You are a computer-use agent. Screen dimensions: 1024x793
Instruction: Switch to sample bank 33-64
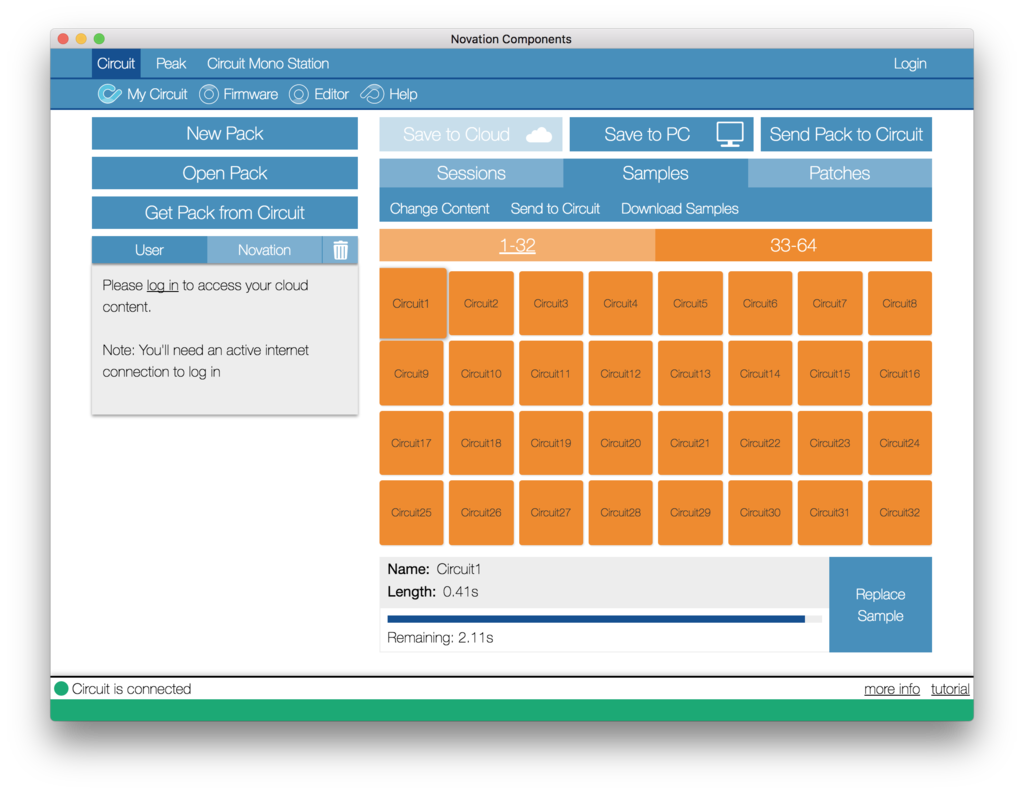coord(793,246)
